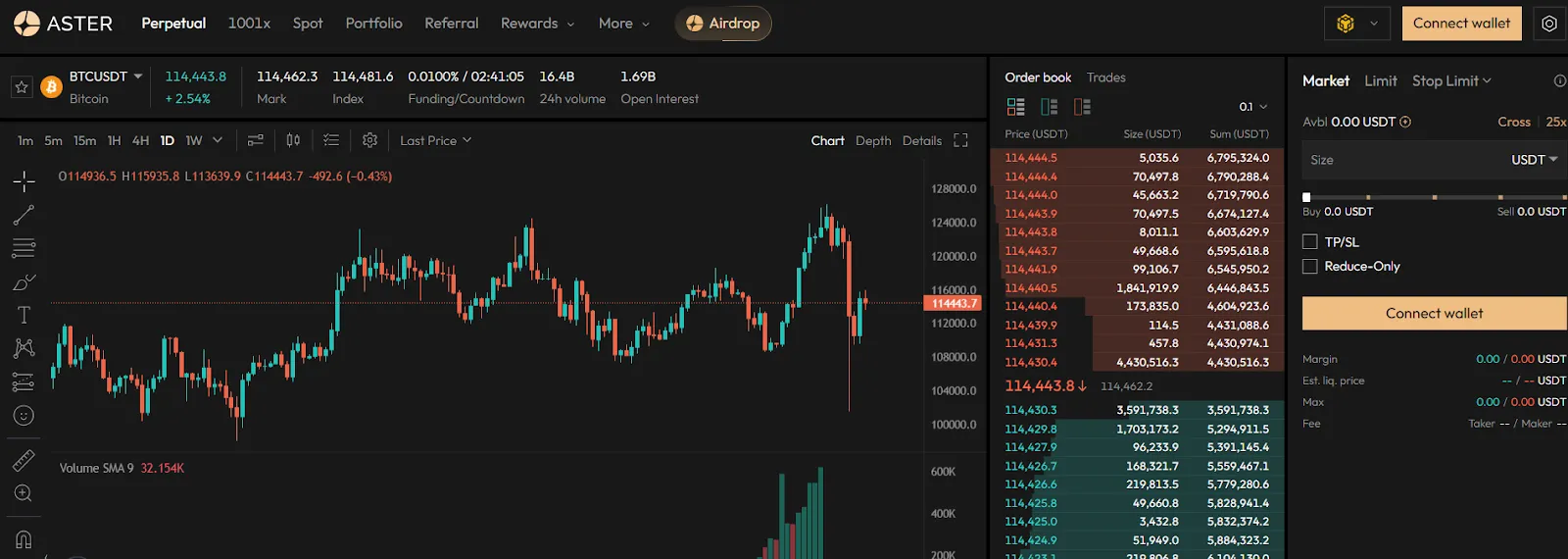Click the 114443.7 price label on axis
This screenshot has width=1568, height=559.
click(954, 303)
